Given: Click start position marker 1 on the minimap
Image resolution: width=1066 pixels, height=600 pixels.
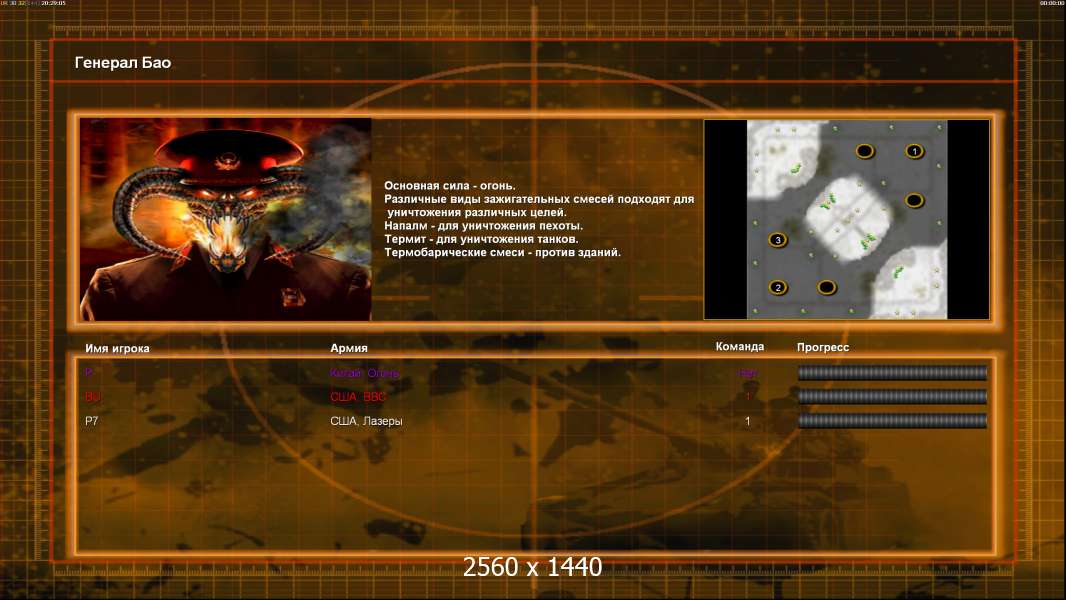Looking at the screenshot, I should (x=914, y=151).
